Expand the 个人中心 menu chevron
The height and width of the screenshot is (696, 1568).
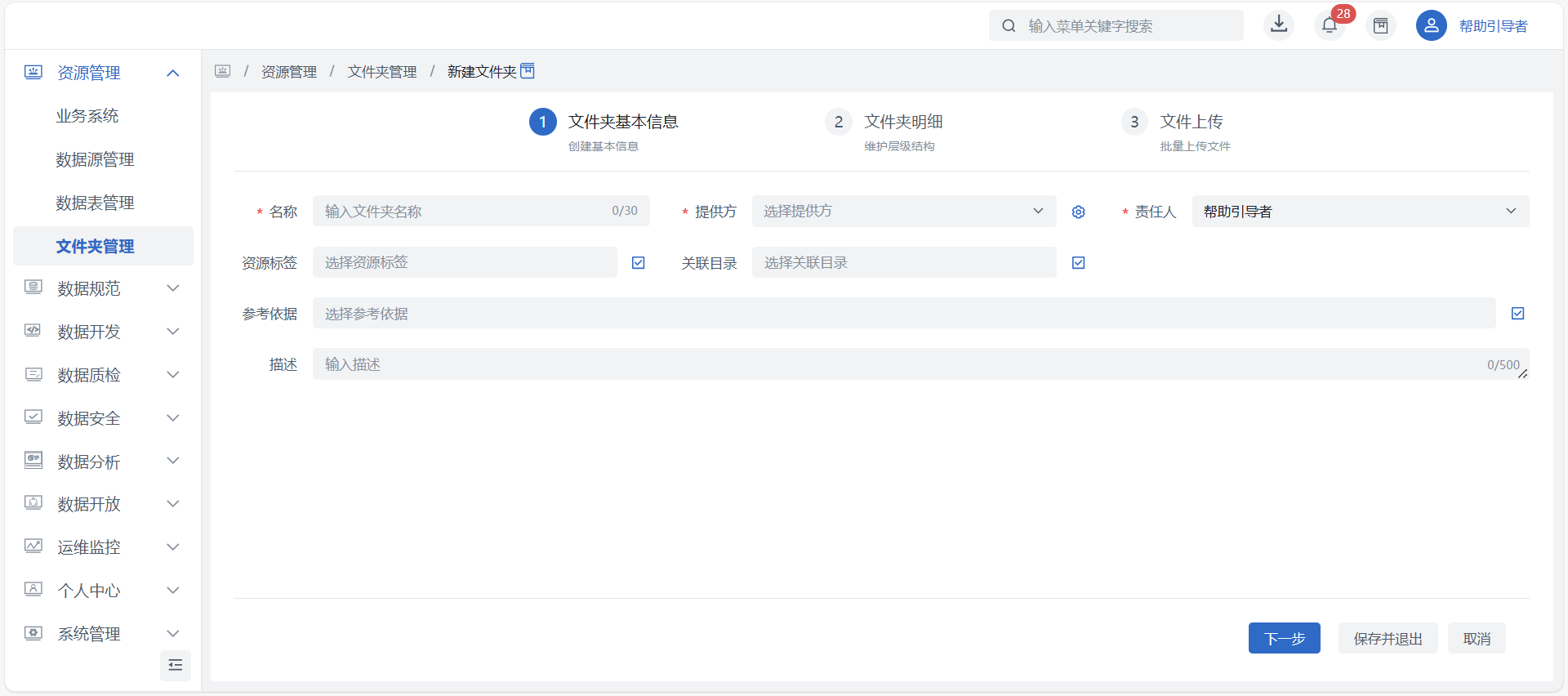tap(173, 590)
